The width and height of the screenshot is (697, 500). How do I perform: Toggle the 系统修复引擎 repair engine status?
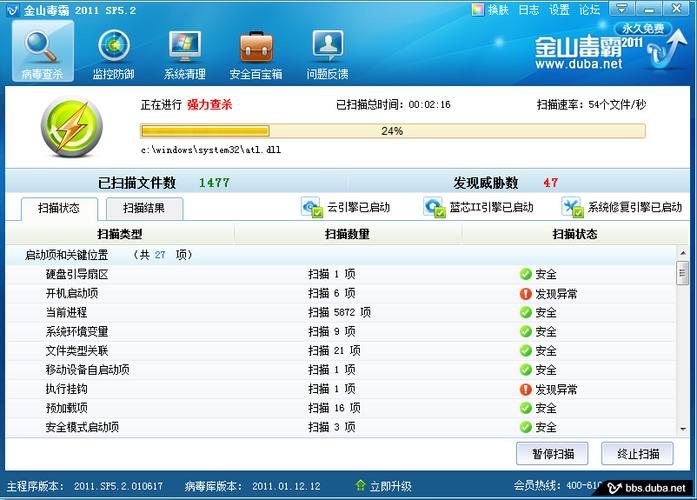(x=622, y=207)
